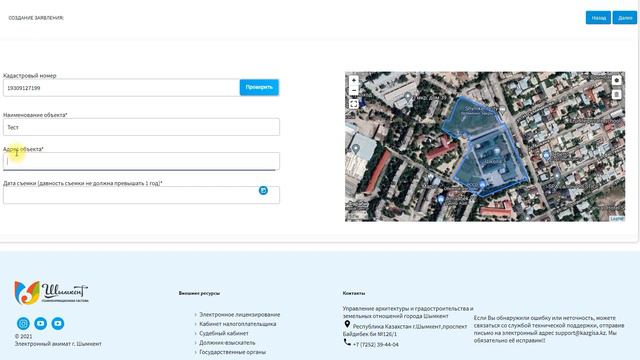The height and width of the screenshot is (360, 640).
Task: Click the phone handset icon in contacts
Action: [347, 342]
